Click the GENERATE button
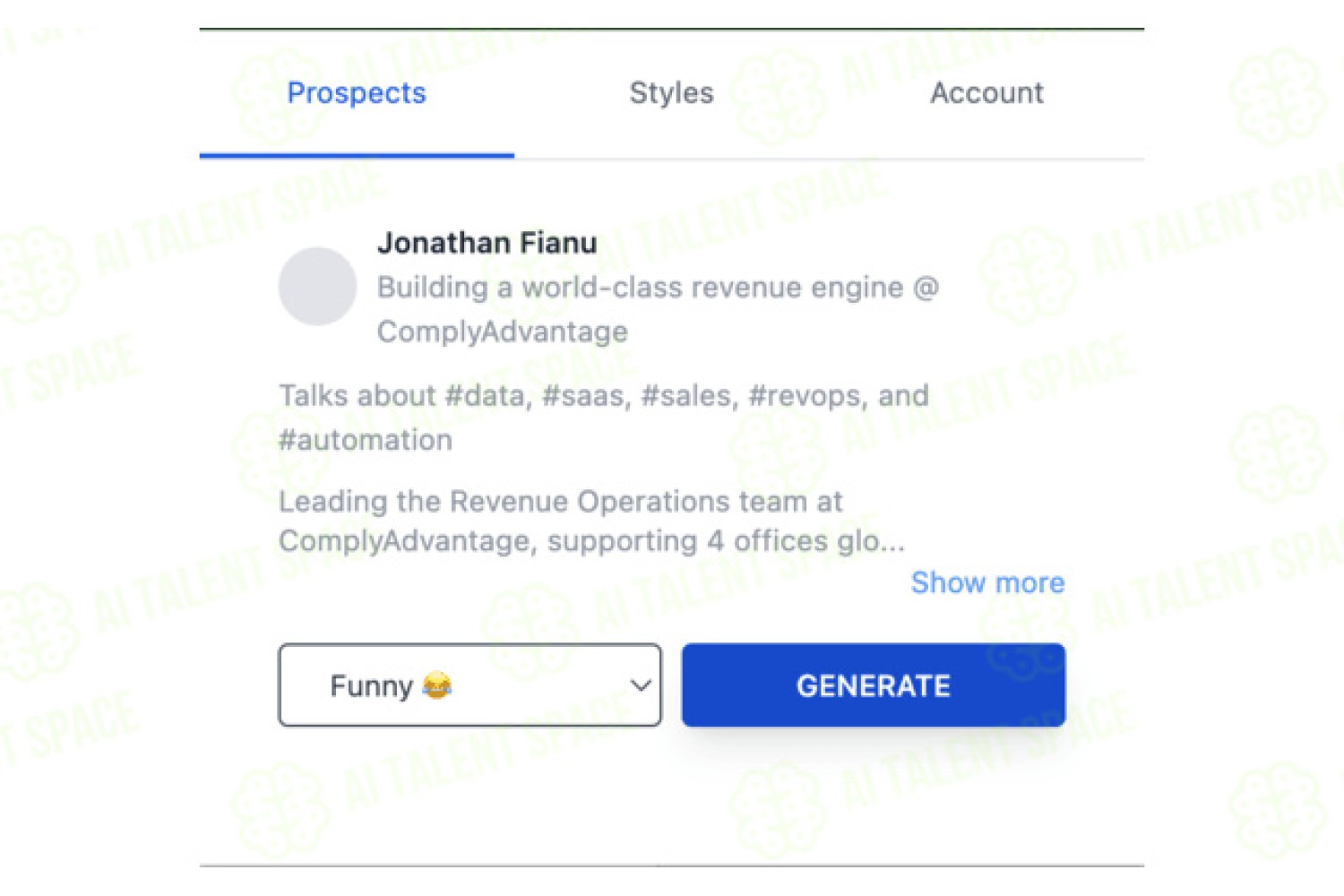The width and height of the screenshot is (1344, 896). [874, 685]
